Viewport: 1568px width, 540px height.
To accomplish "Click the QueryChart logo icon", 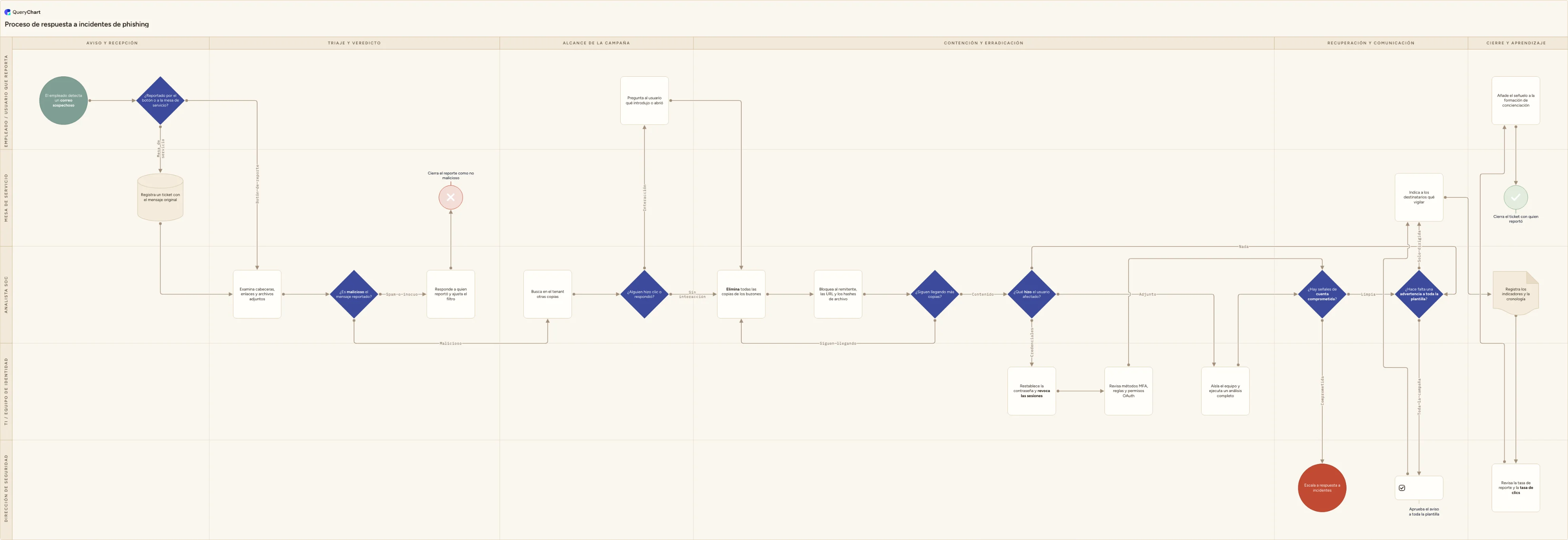I will point(7,12).
